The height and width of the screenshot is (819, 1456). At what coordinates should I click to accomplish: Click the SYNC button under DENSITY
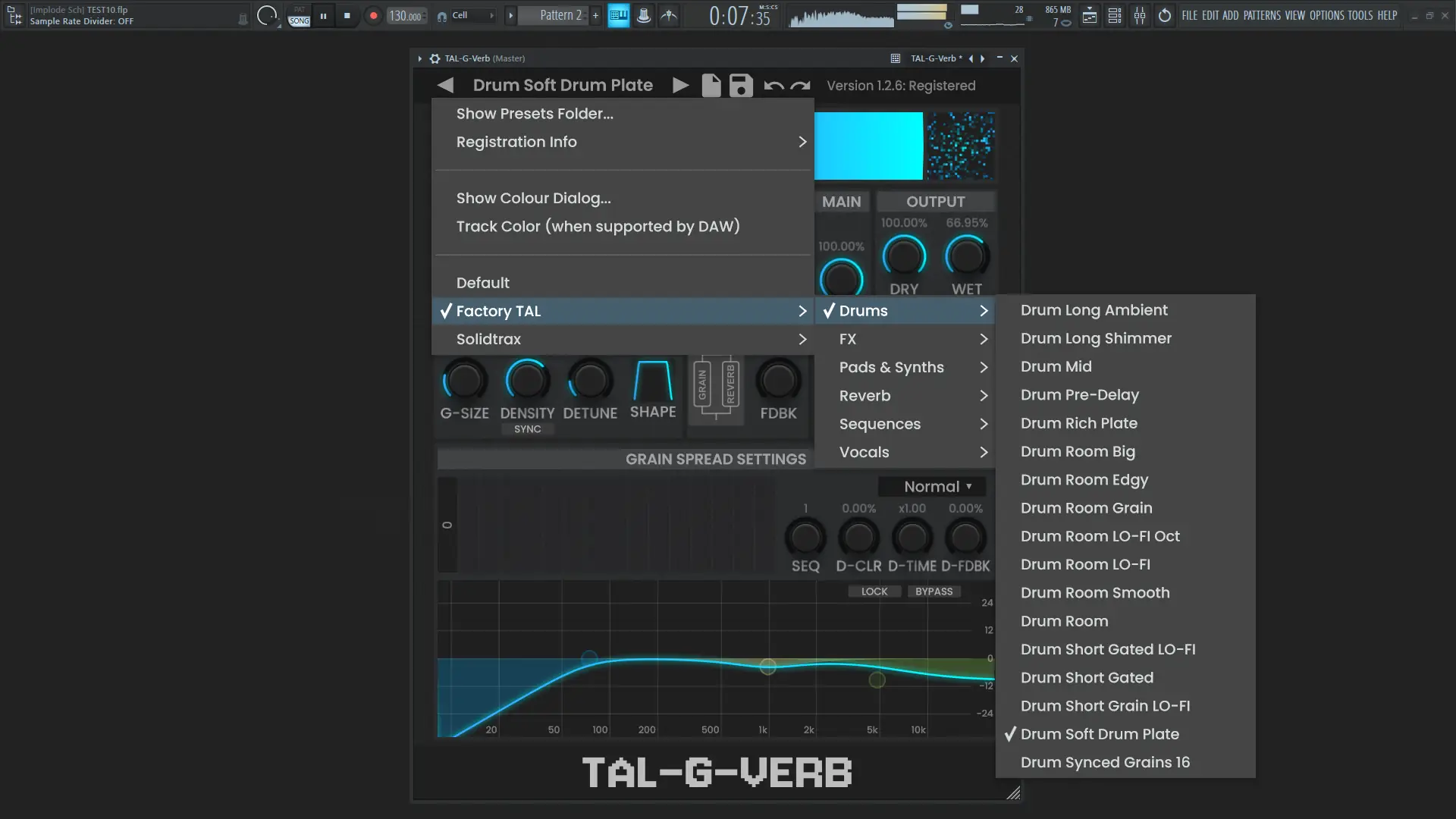pyautogui.click(x=527, y=429)
